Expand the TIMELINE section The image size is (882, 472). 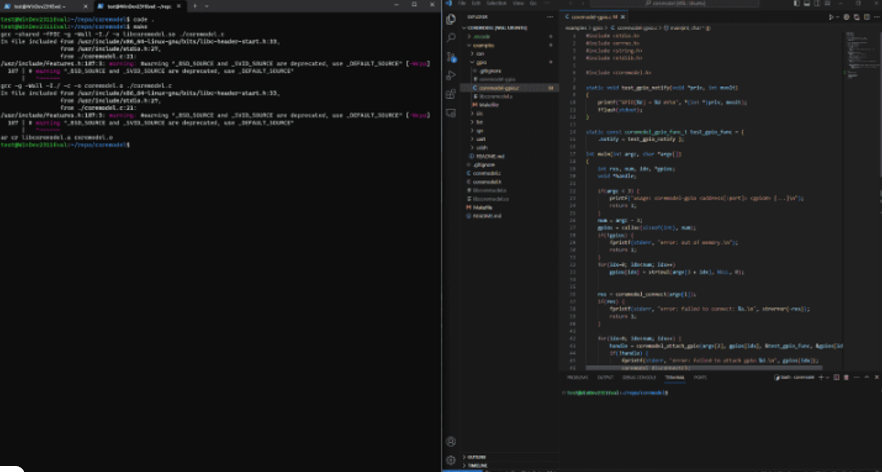(x=477, y=465)
